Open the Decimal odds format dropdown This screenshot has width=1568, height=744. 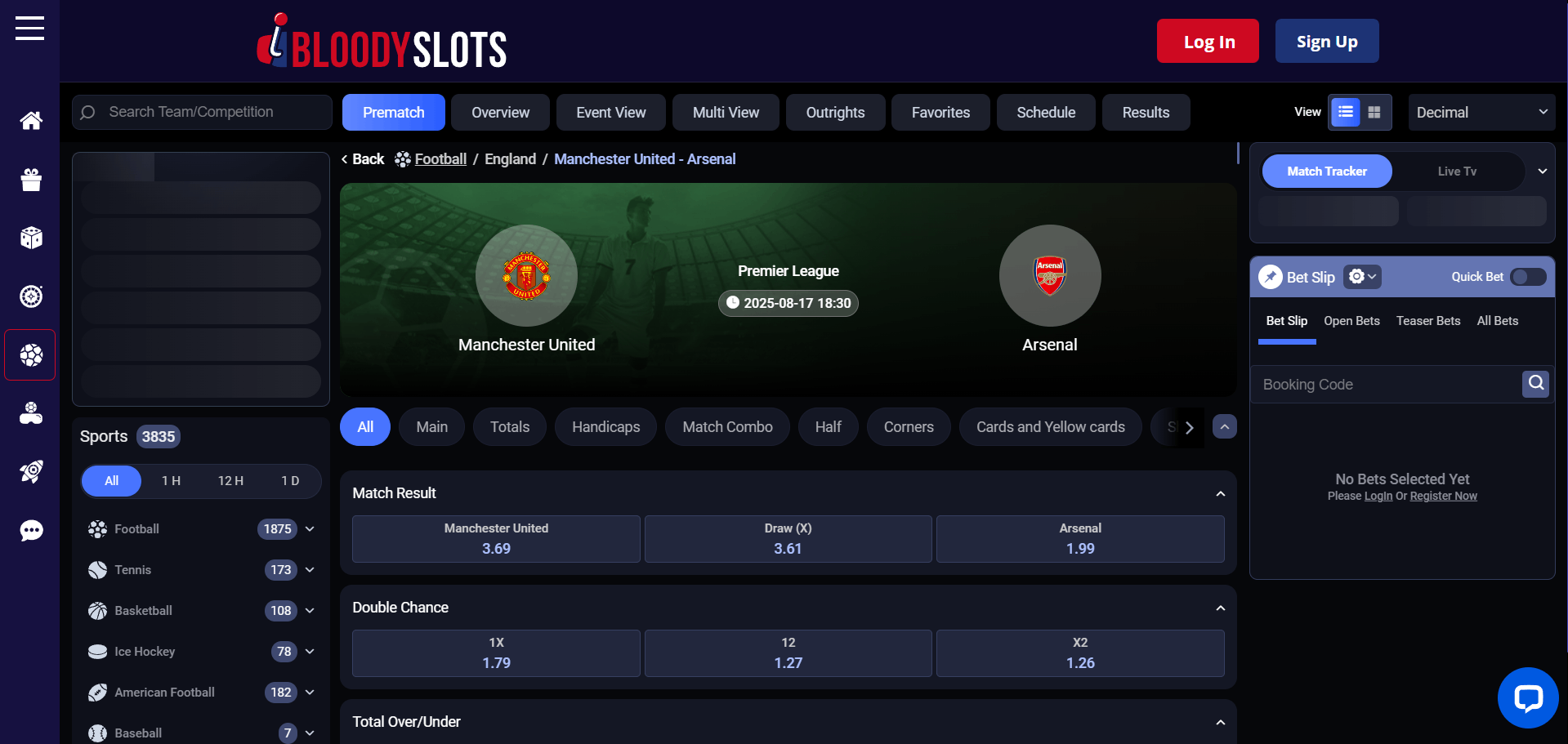1481,112
